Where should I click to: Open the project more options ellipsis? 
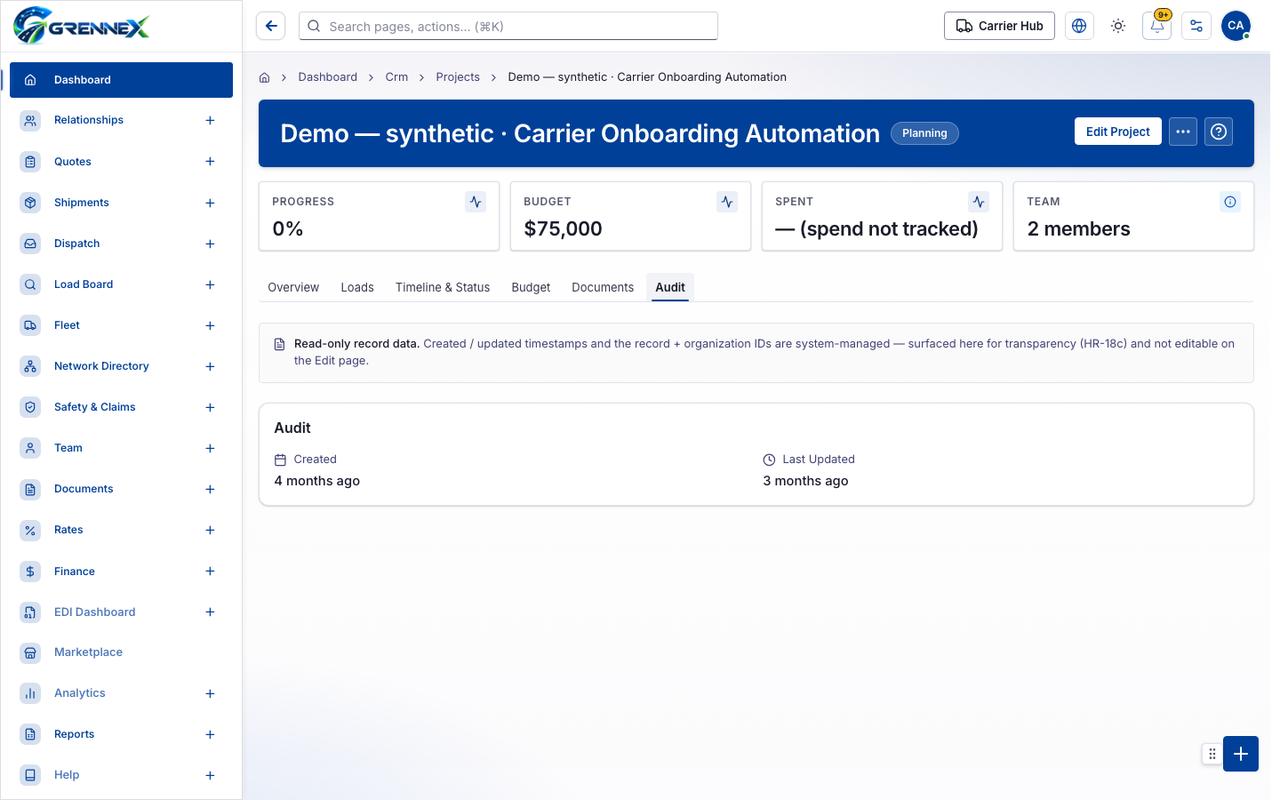pos(1183,132)
